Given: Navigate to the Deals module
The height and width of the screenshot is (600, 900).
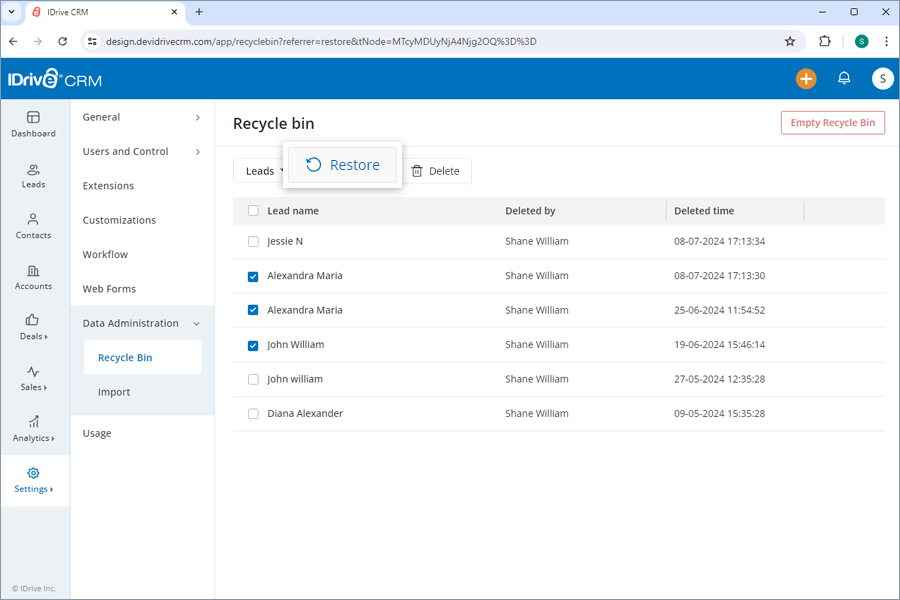Looking at the screenshot, I should [x=33, y=329].
